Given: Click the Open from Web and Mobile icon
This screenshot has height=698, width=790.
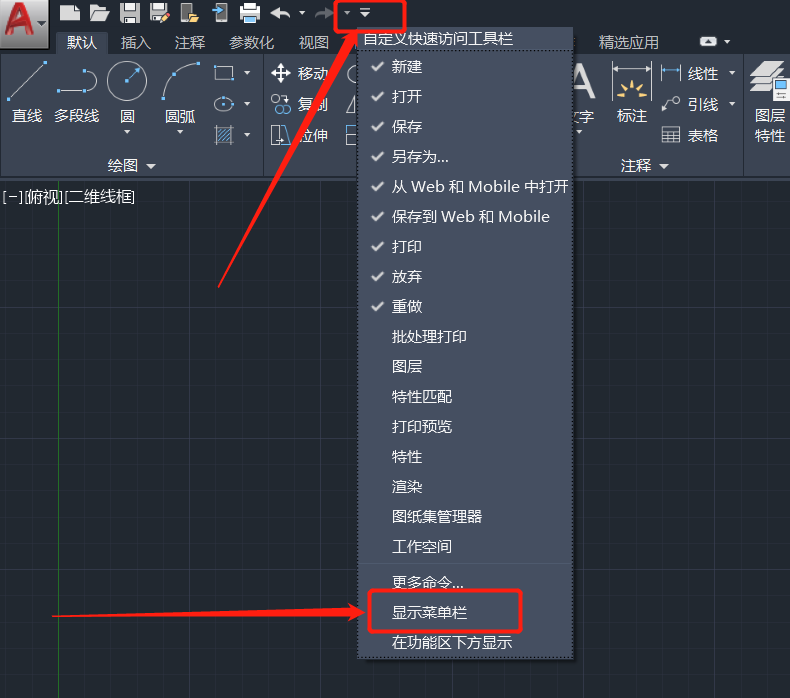Looking at the screenshot, I should [x=190, y=13].
